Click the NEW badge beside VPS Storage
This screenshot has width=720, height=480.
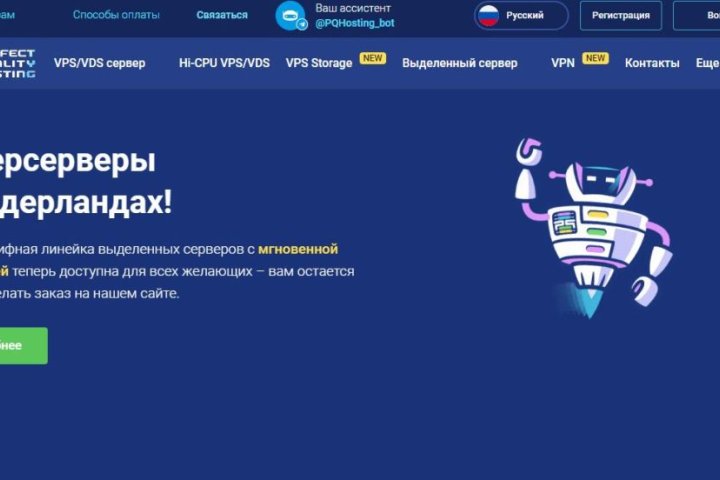click(372, 58)
